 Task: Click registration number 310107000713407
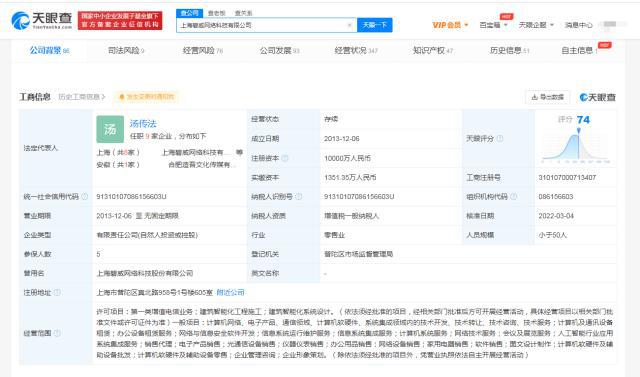[567, 177]
